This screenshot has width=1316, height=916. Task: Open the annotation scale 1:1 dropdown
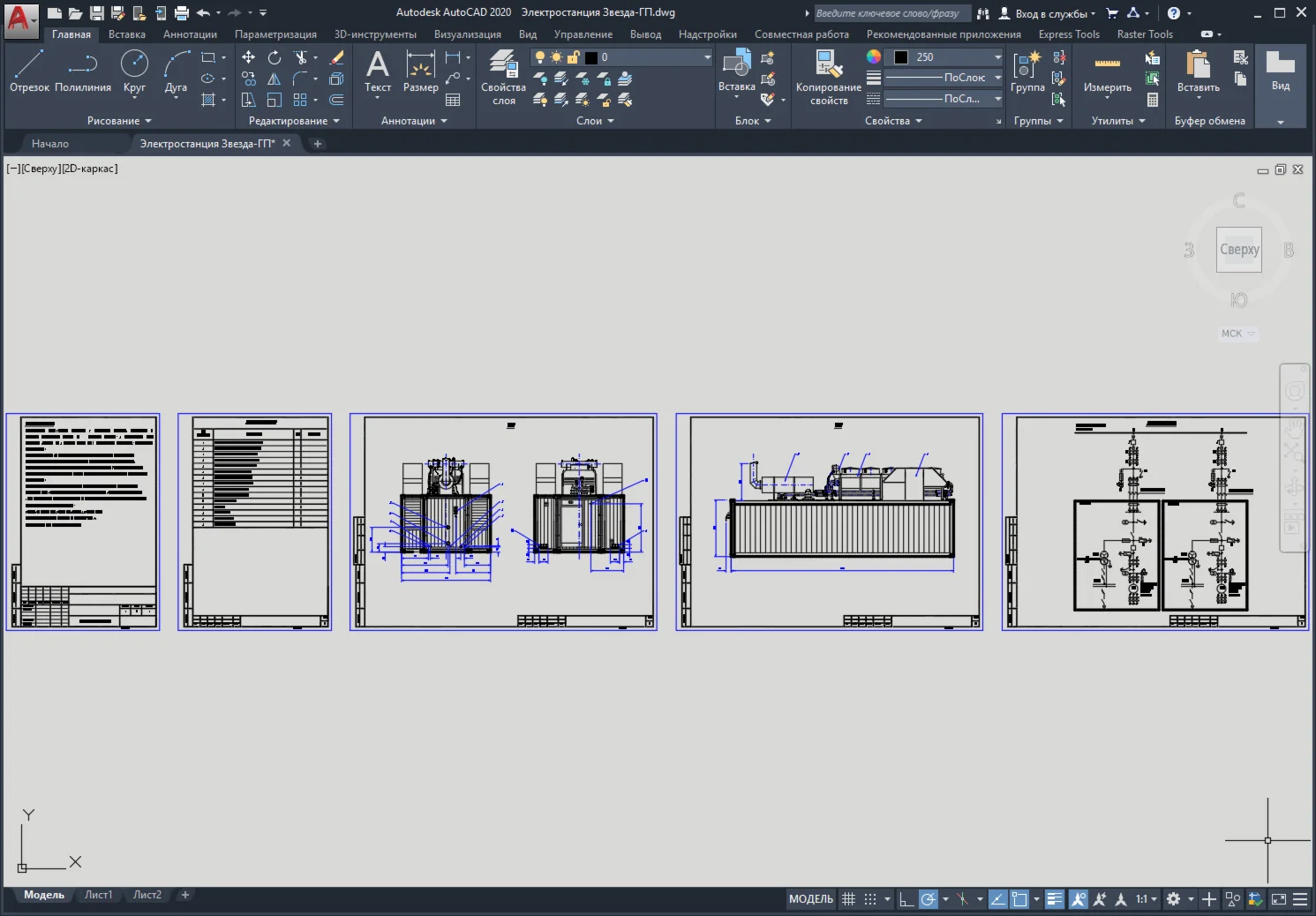coord(1147,899)
